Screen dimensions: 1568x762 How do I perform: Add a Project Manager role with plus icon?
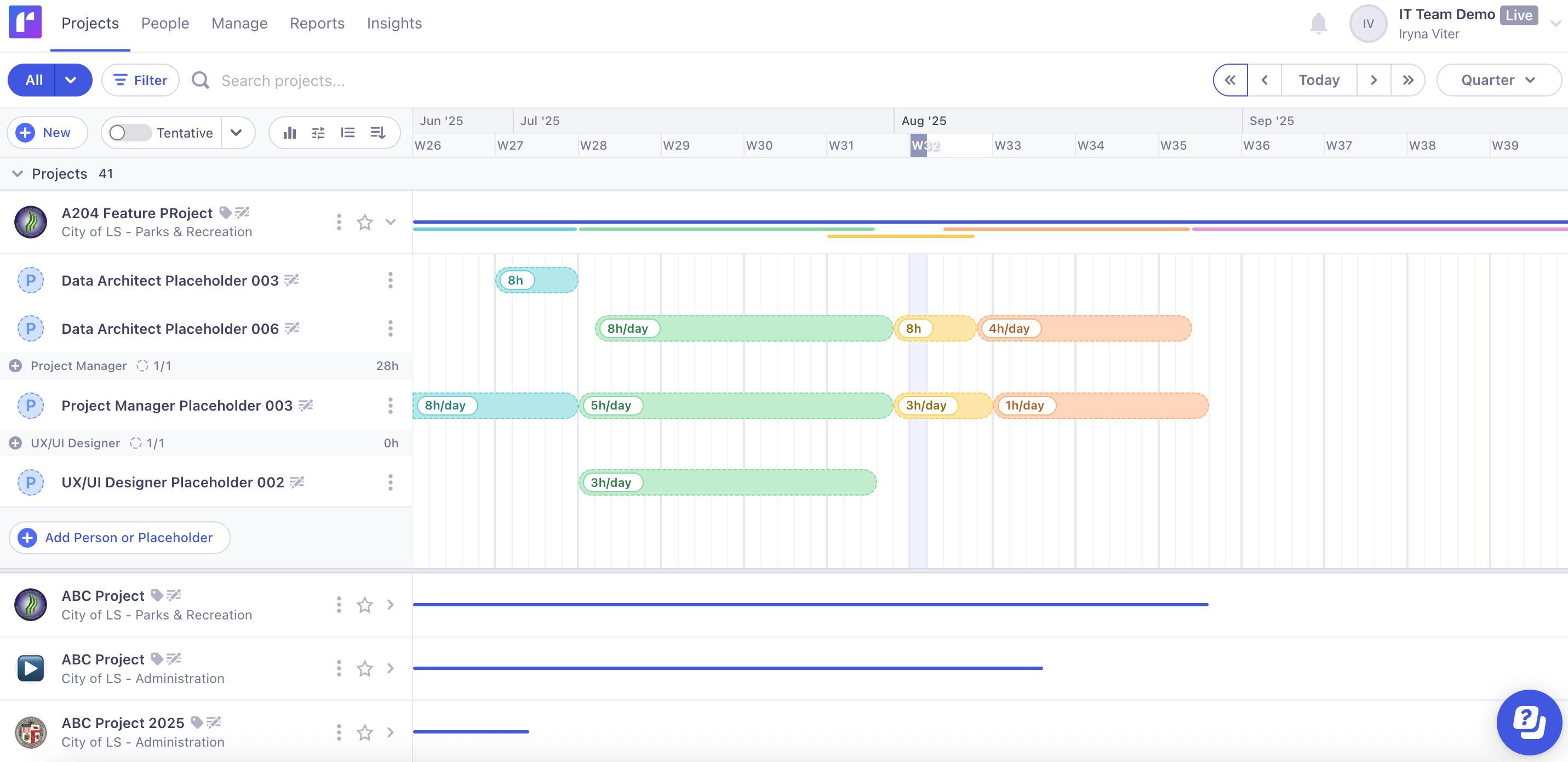[16, 366]
